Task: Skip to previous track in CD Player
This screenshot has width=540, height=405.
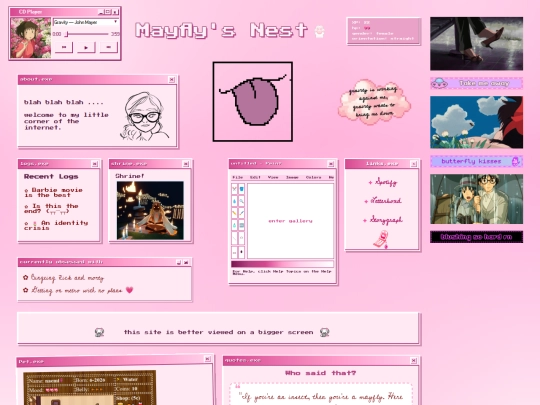Action: [64, 47]
